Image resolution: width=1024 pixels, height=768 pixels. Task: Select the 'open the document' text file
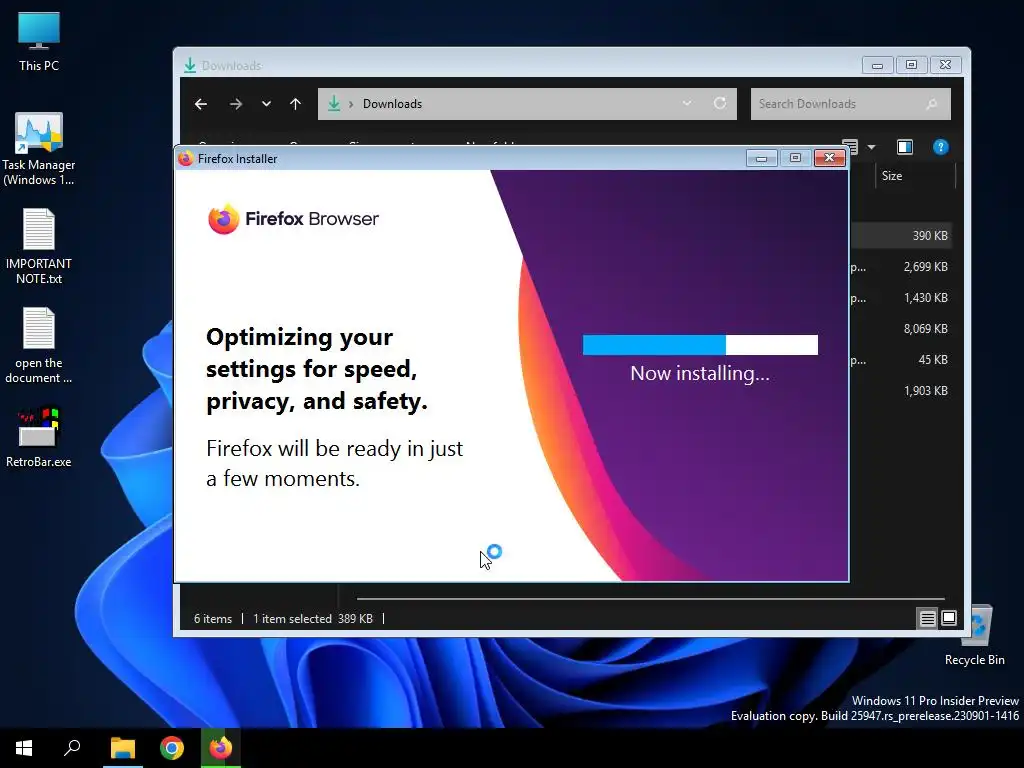tap(39, 345)
